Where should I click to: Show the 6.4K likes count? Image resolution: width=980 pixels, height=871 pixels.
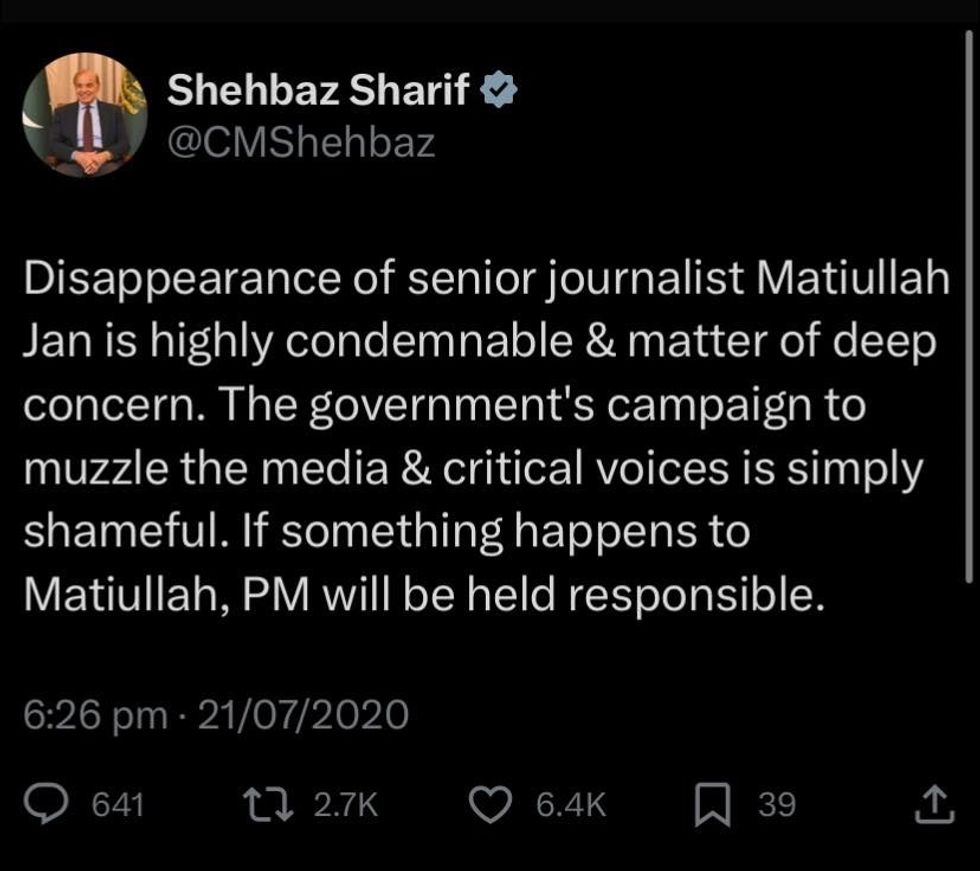(x=571, y=805)
